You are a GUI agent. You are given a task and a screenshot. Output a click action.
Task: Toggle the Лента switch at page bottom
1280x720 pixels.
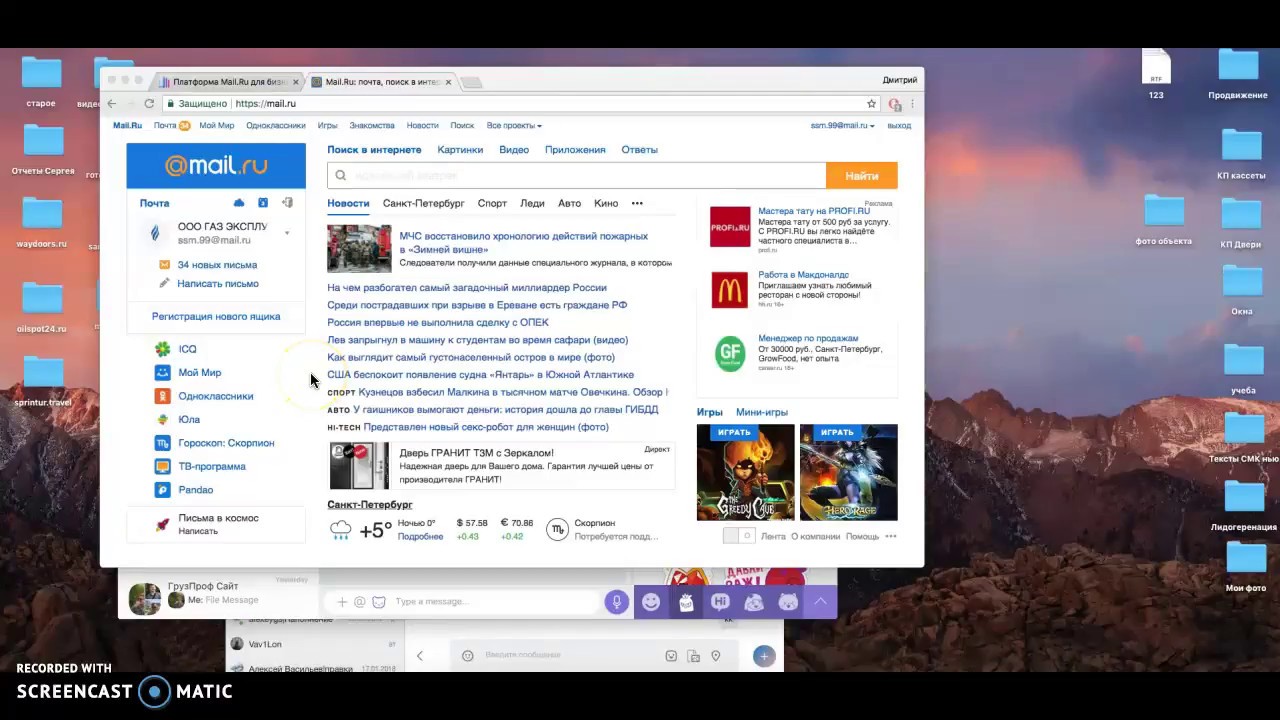738,536
